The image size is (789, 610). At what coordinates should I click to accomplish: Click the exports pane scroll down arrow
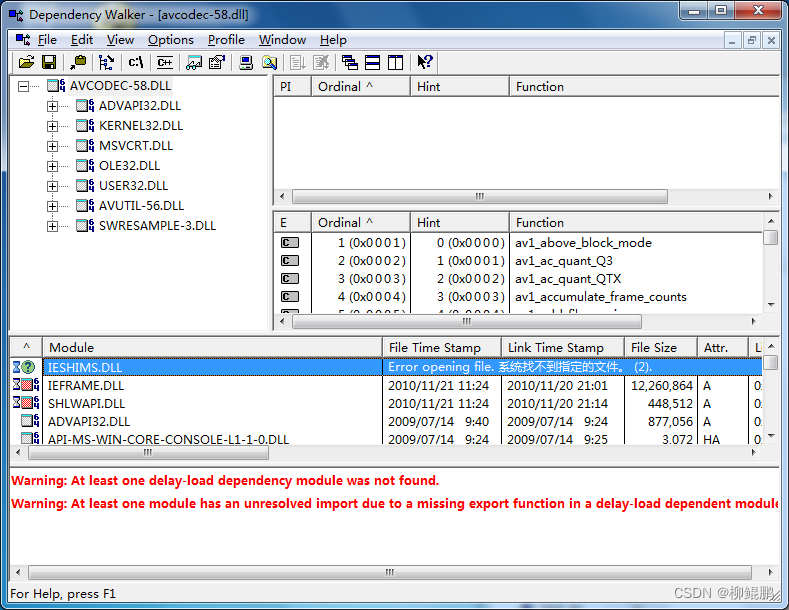[771, 304]
